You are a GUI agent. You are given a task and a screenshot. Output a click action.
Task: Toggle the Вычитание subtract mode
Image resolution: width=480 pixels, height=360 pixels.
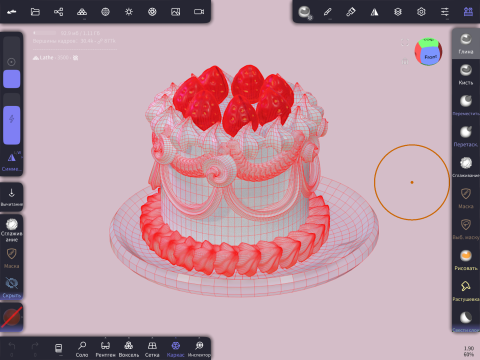pos(12,197)
